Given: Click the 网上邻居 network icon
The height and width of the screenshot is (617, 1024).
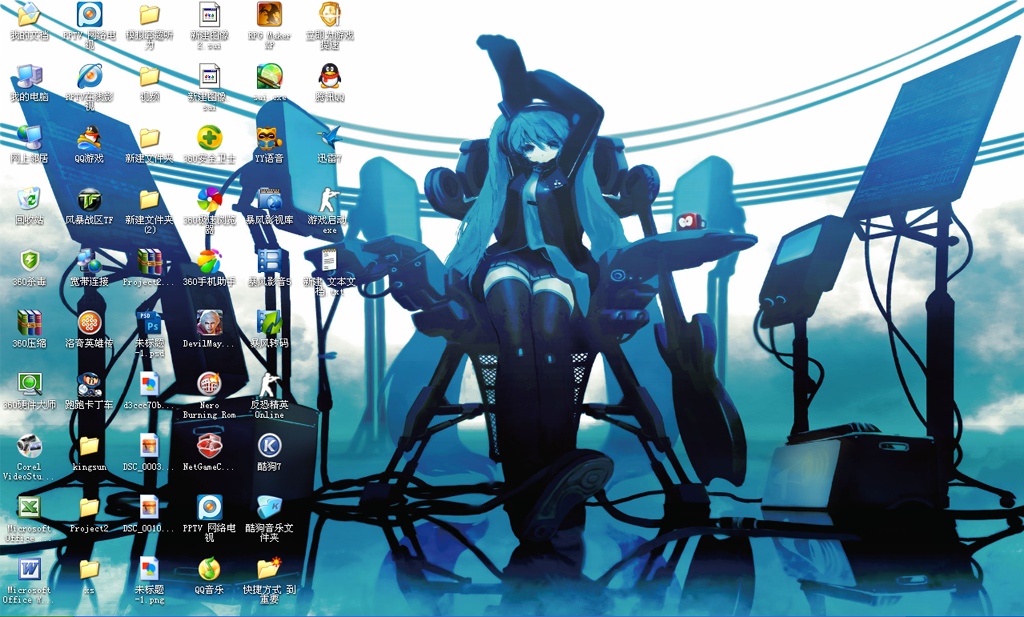Looking at the screenshot, I should (29, 137).
